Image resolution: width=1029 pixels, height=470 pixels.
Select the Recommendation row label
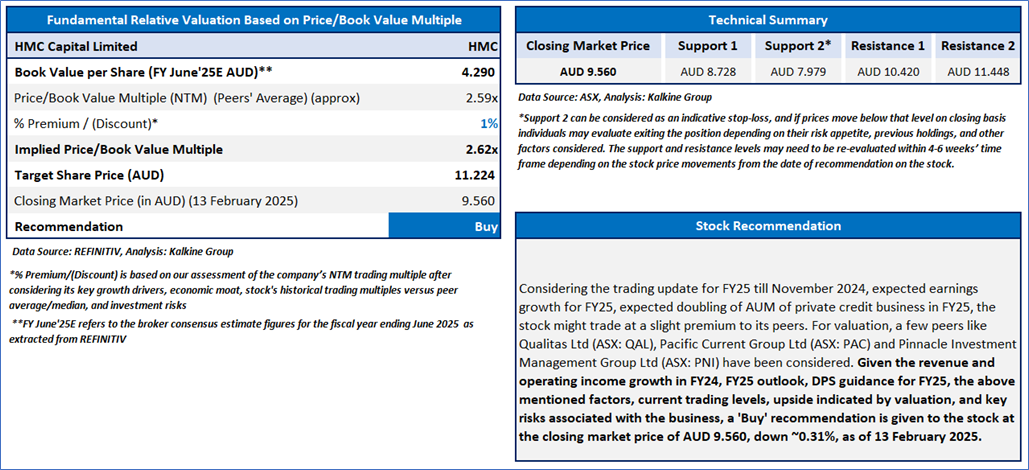tap(69, 227)
